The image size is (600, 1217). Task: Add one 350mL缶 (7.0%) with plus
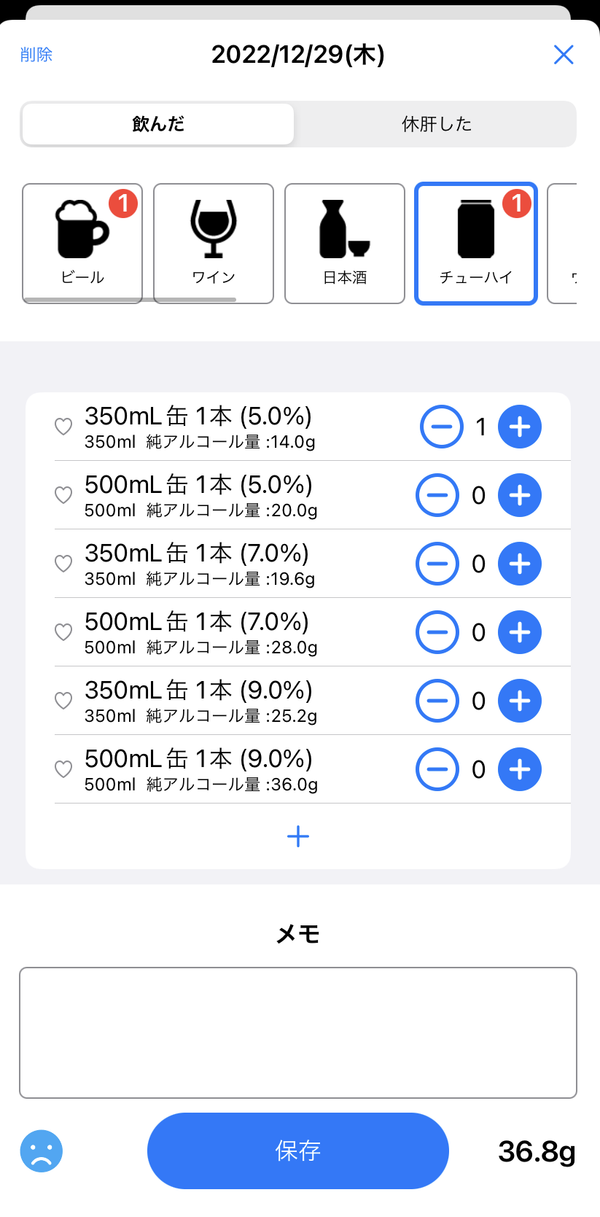519,564
